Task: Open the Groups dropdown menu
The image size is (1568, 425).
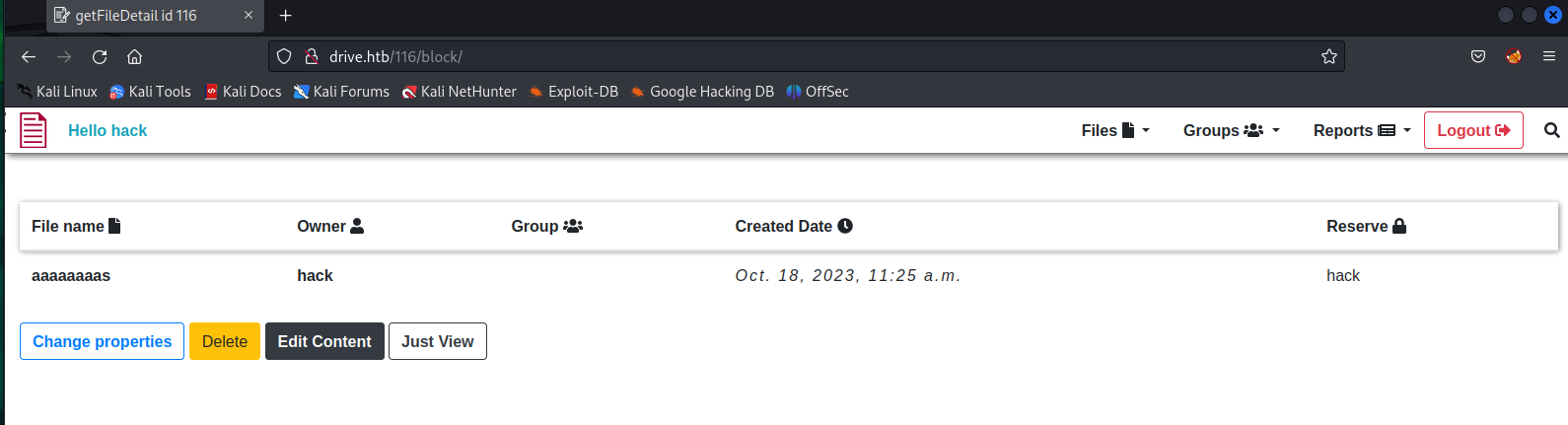Action: [1231, 130]
